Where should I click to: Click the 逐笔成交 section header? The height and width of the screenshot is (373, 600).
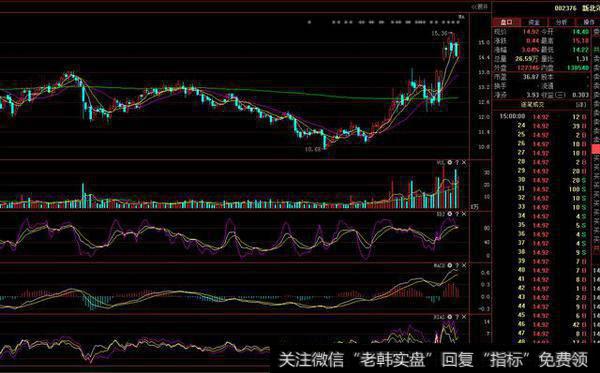pos(532,104)
